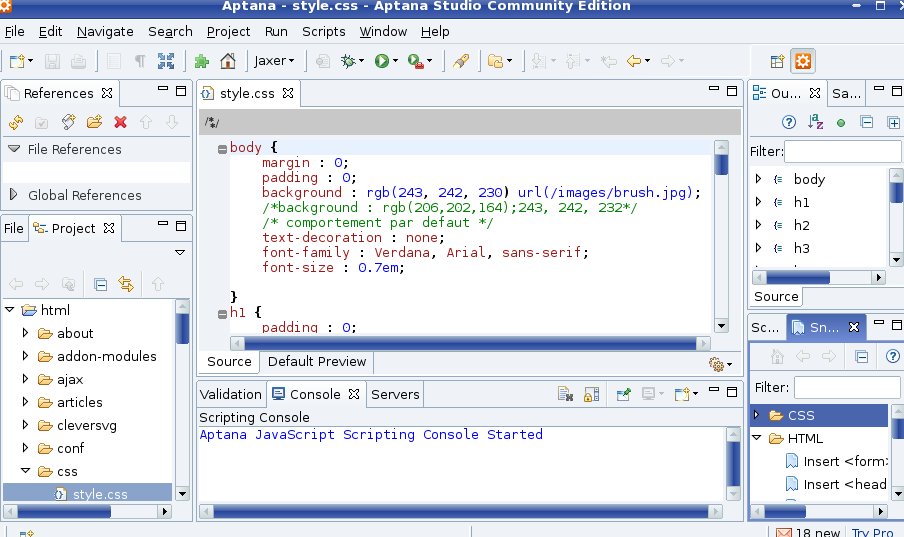Click the Print toolbar icon
The image size is (904, 537).
(x=78, y=61)
